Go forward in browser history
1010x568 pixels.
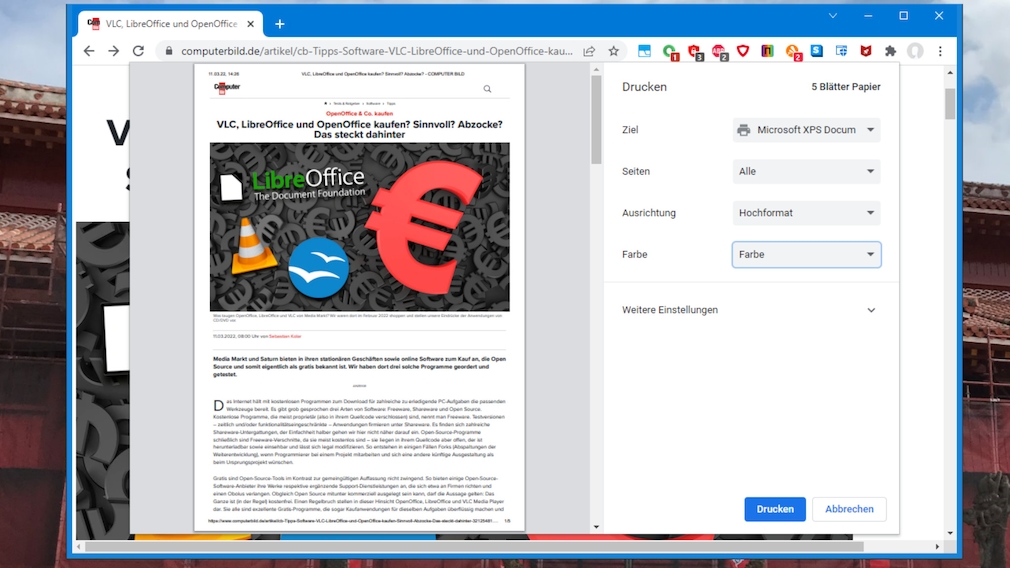click(x=113, y=51)
